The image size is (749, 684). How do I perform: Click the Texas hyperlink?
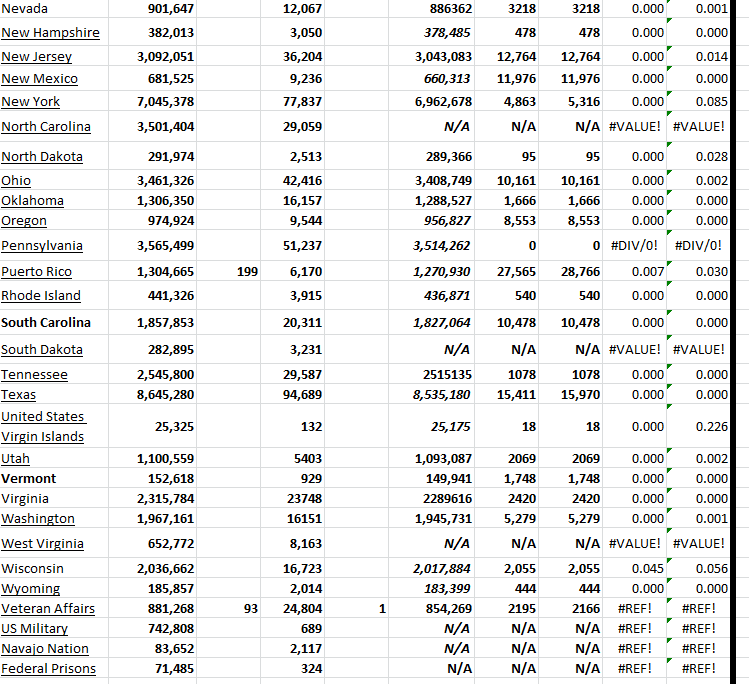point(18,394)
